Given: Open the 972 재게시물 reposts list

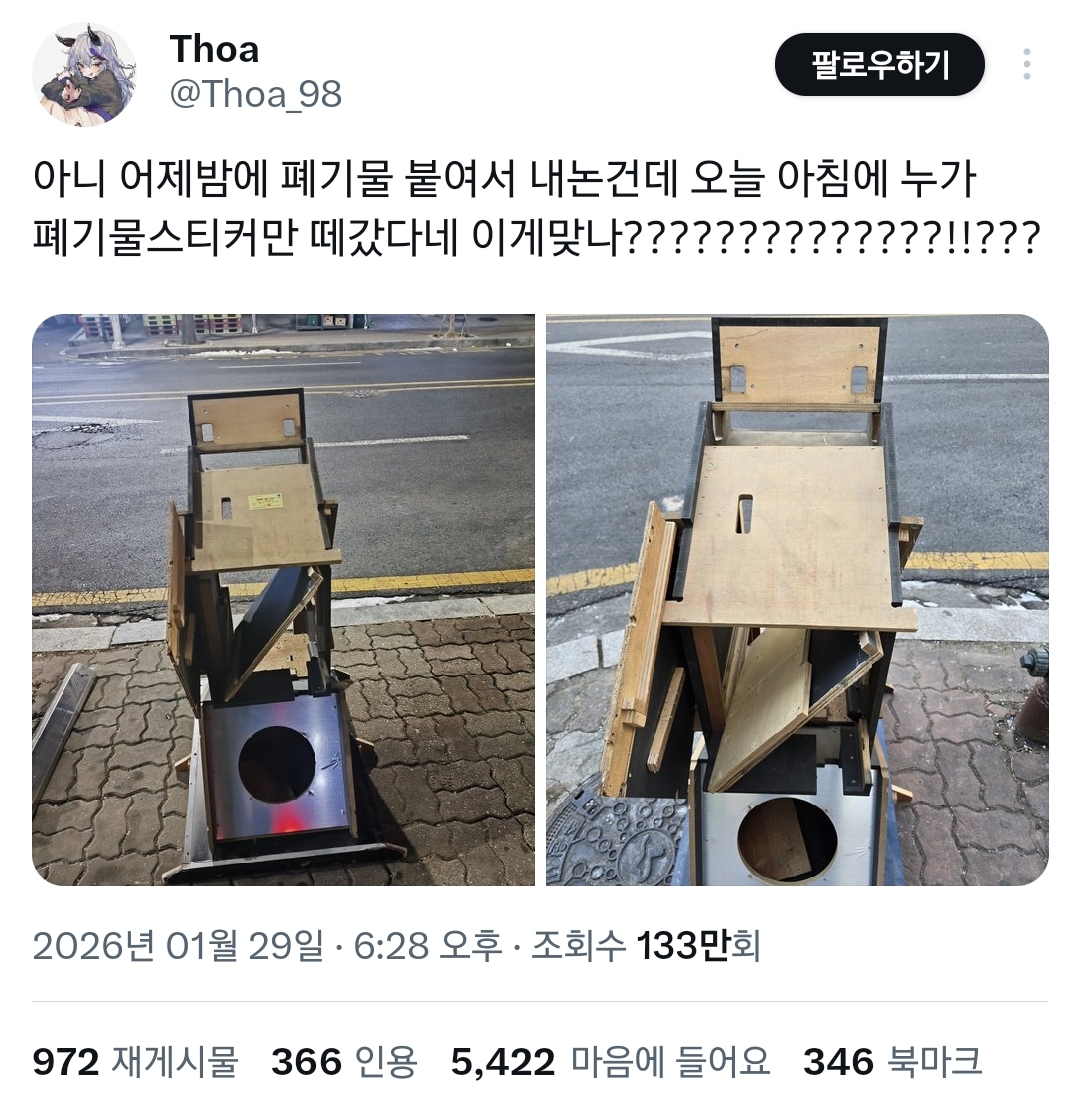Looking at the screenshot, I should coord(136,1062).
